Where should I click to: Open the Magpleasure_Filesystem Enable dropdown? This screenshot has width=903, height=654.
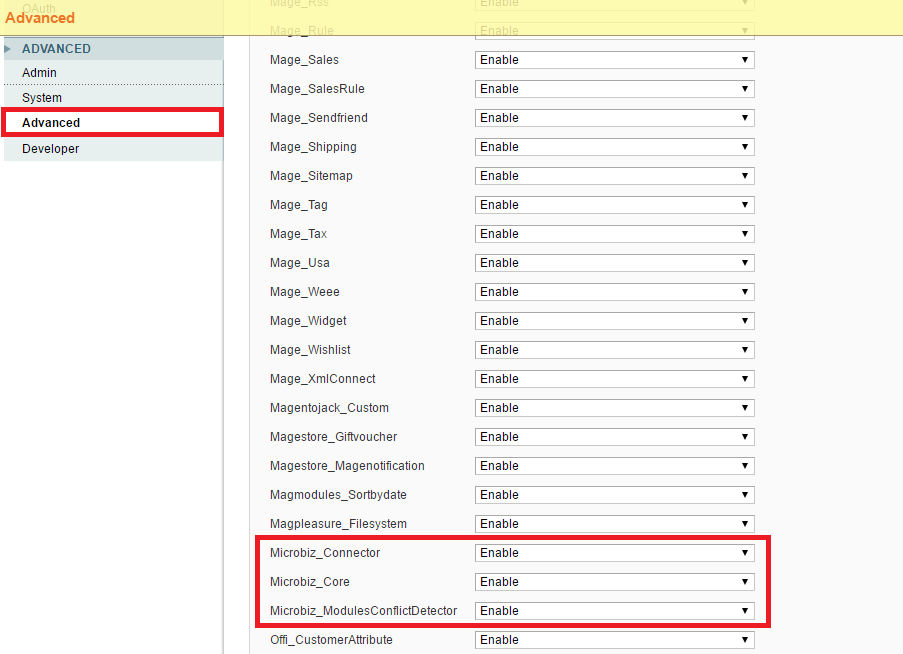pyautogui.click(x=614, y=523)
